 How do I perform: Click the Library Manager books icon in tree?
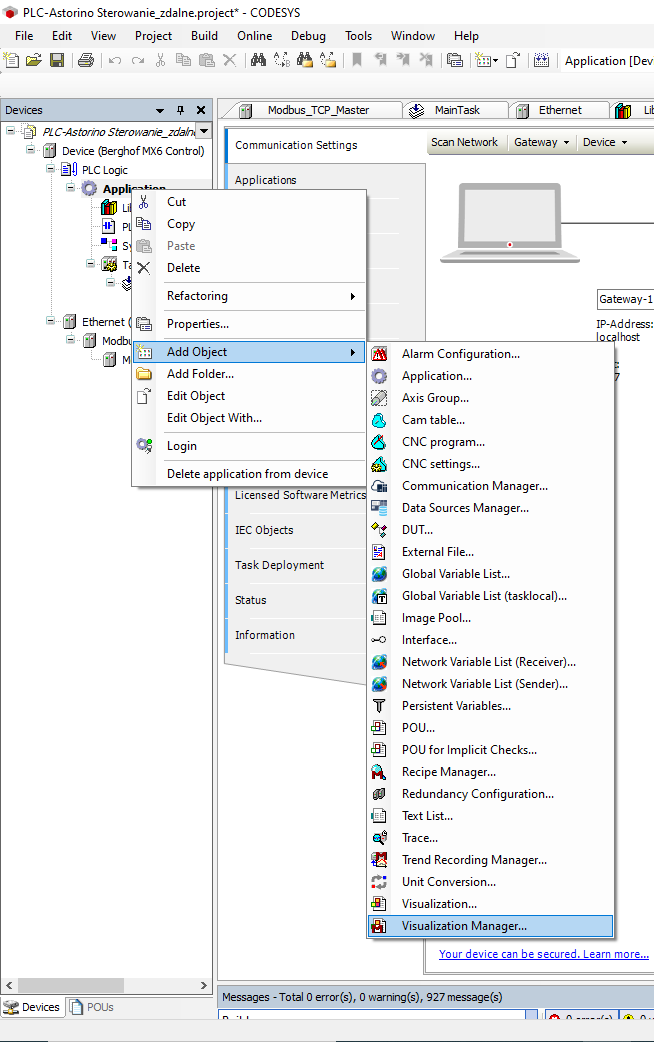(109, 207)
